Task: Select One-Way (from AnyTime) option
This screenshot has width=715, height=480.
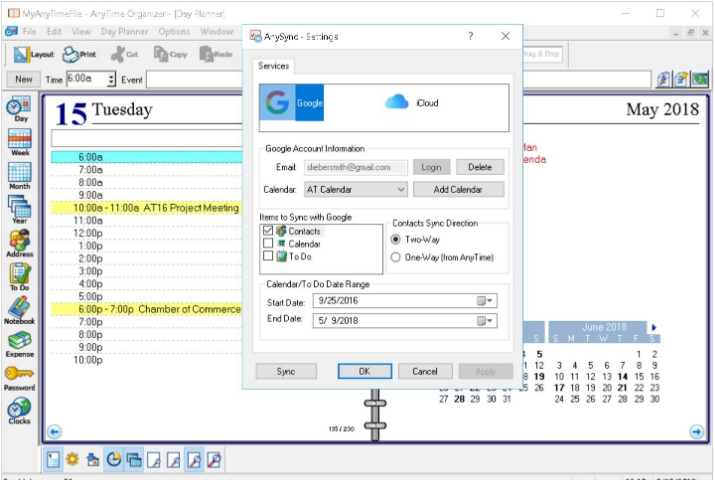Action: (x=395, y=257)
